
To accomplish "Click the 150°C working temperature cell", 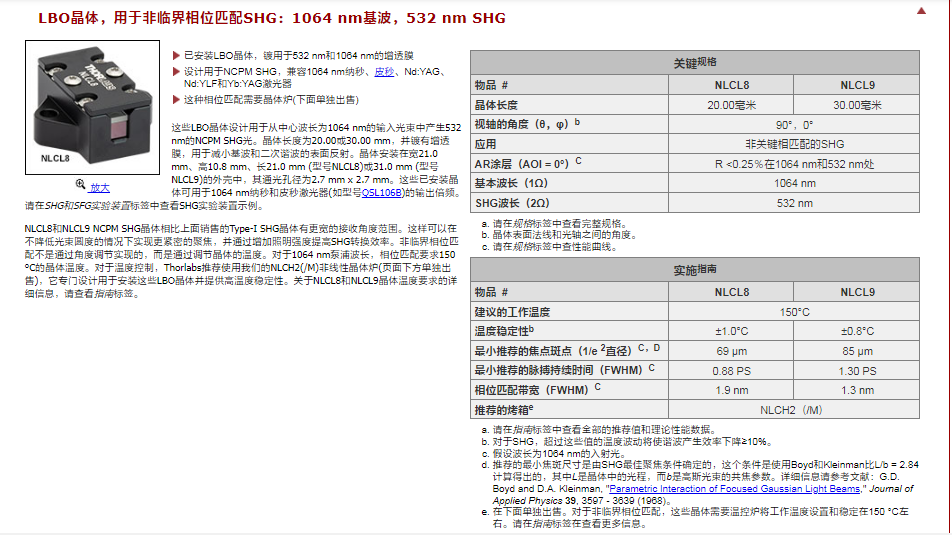I will coord(794,312).
